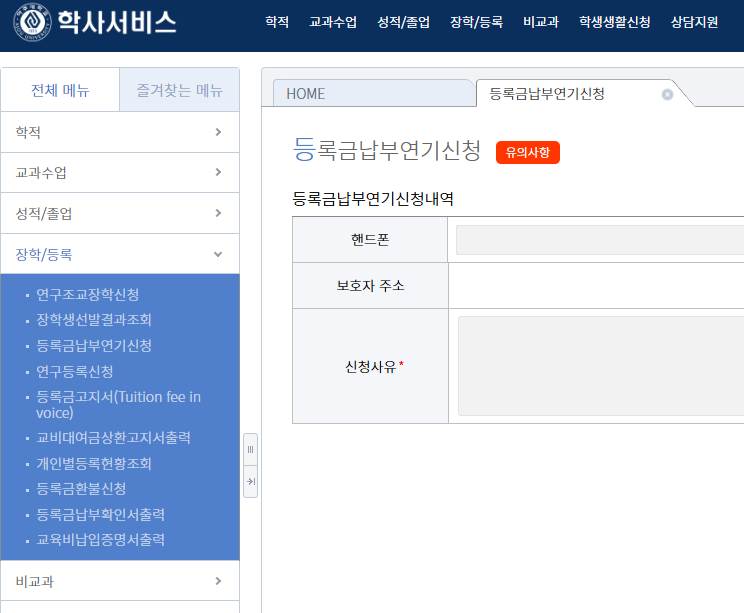The image size is (744, 613).
Task: Open 장학/등록 in top navigation
Action: (x=476, y=22)
